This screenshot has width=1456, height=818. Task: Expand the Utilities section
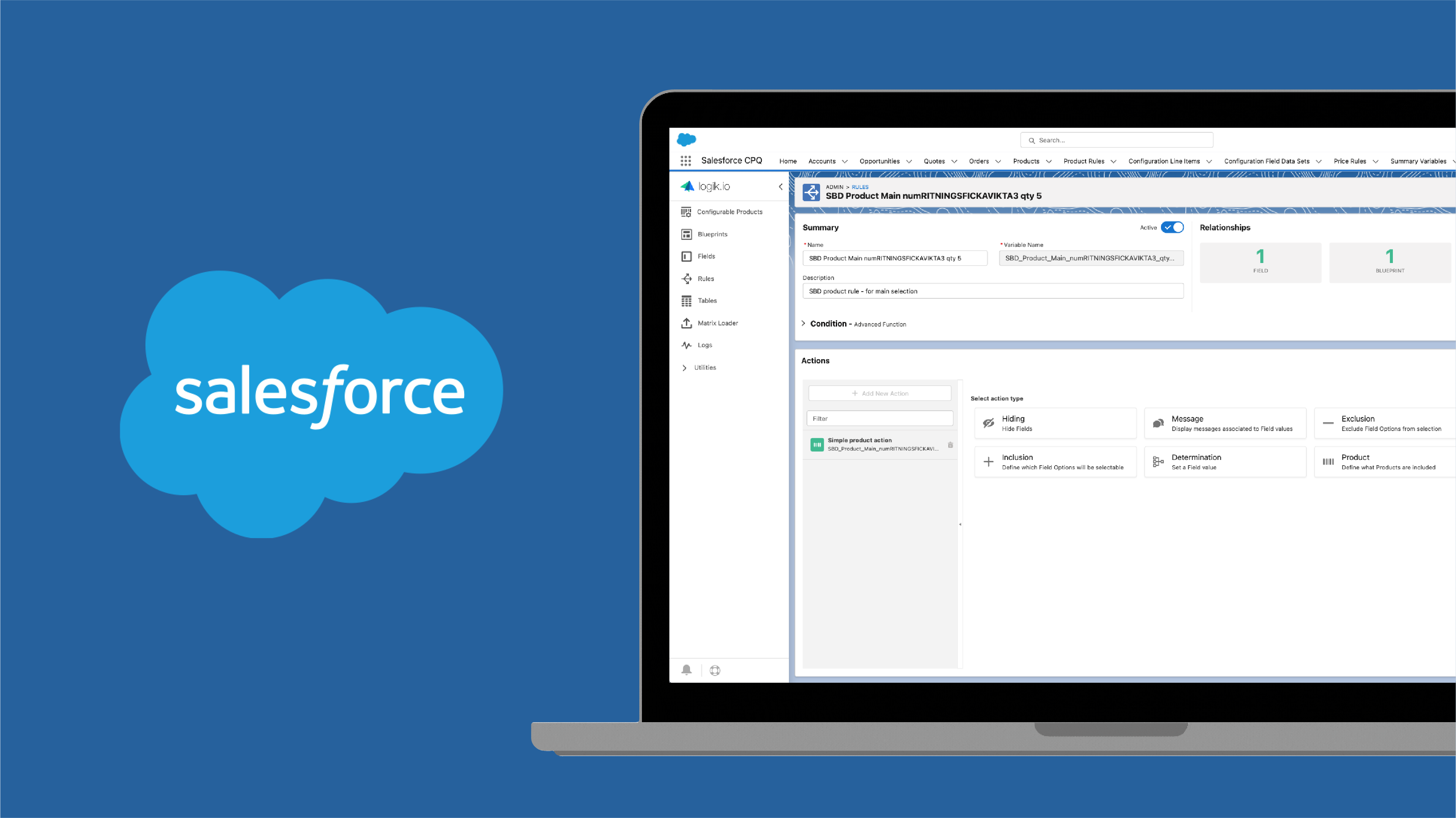tap(684, 368)
